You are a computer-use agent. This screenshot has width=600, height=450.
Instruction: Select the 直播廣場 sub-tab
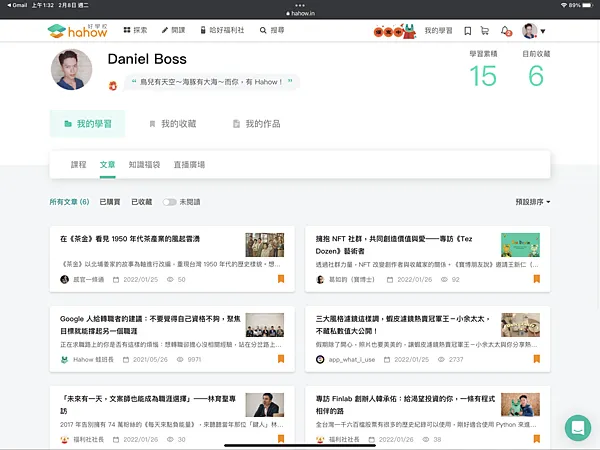189,165
